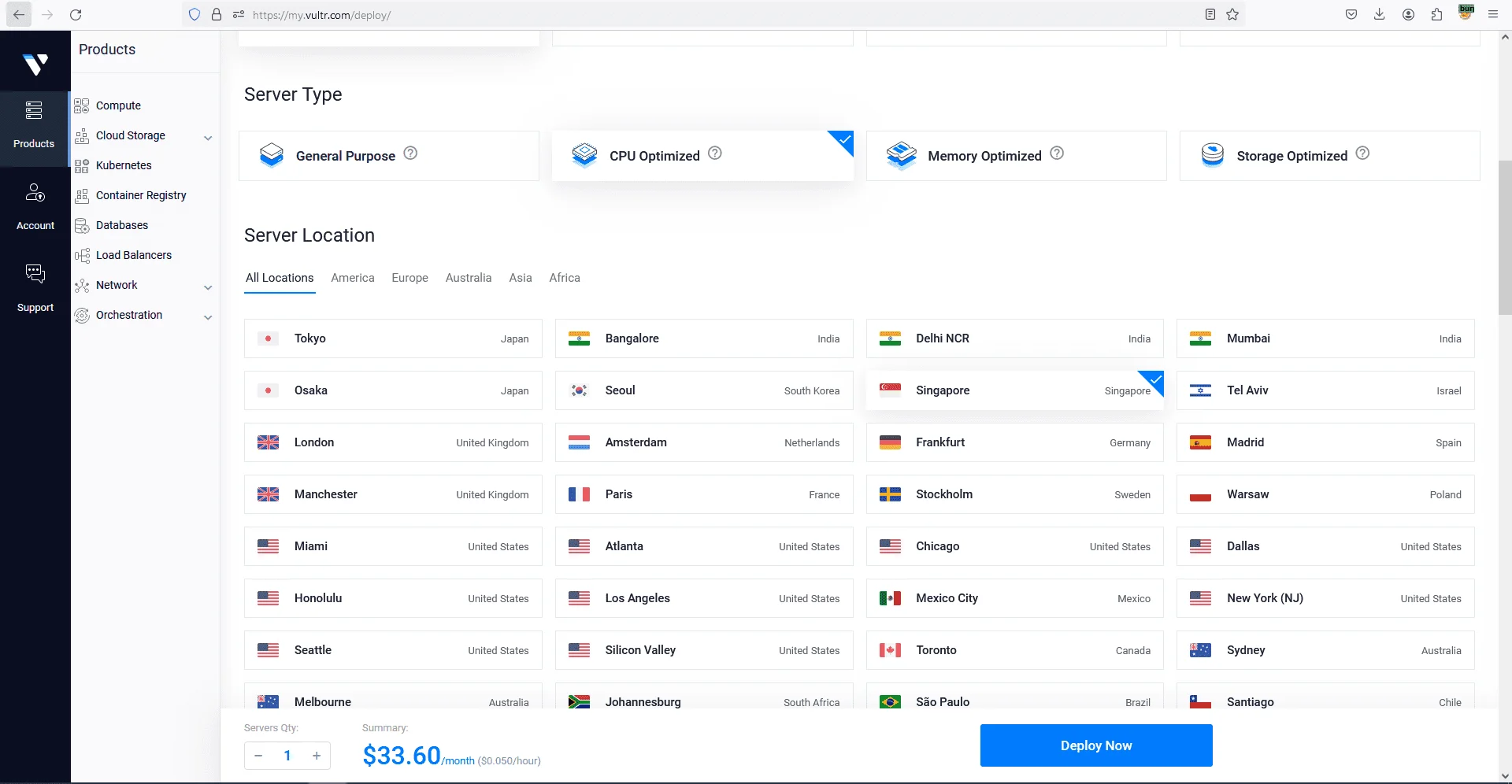This screenshot has height=784, width=1512.
Task: Click the site lock security icon
Action: (217, 14)
